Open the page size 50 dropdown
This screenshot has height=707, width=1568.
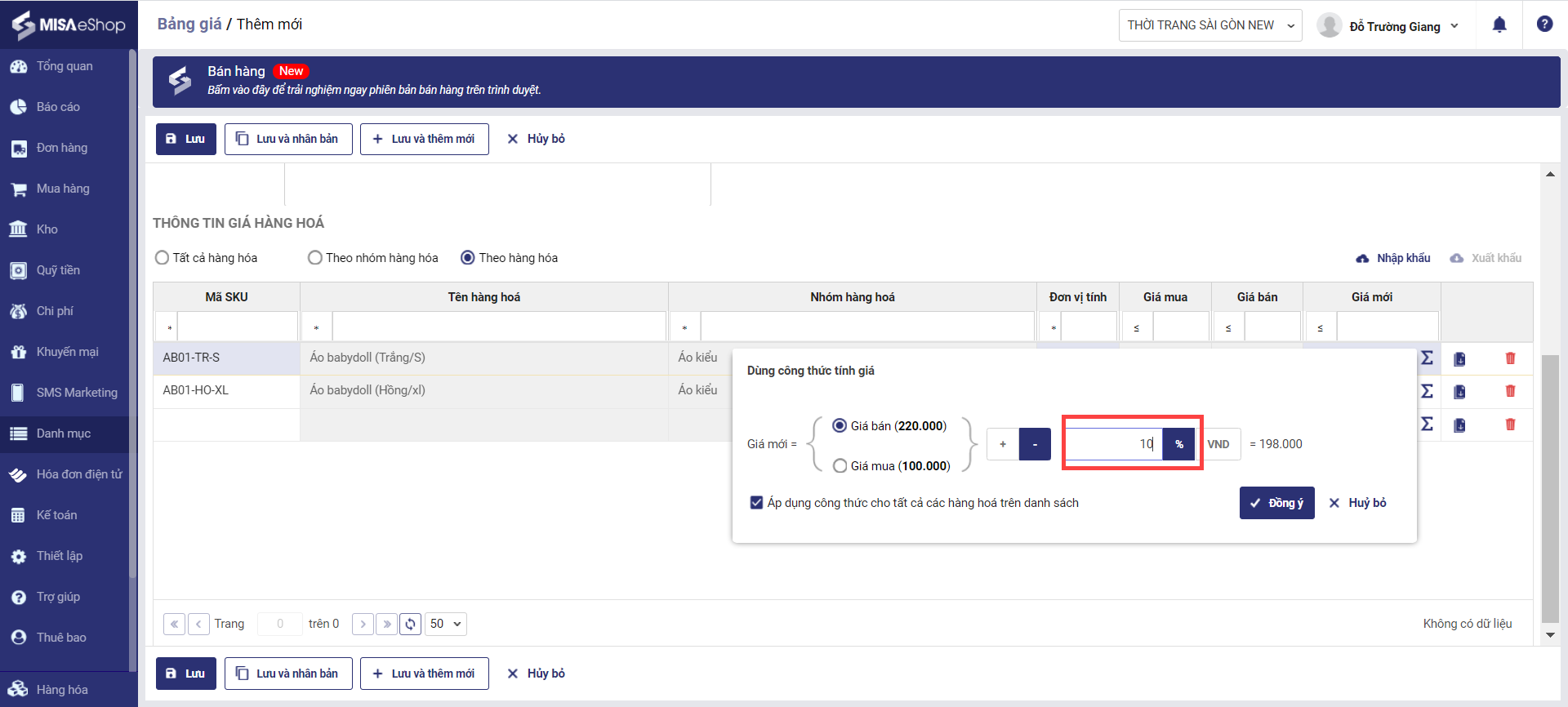pos(445,624)
